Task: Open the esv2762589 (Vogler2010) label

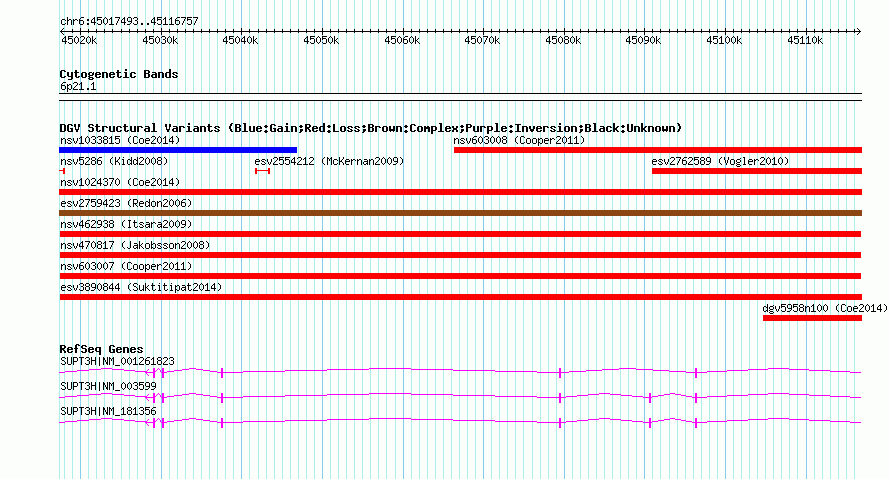Action: (720, 161)
